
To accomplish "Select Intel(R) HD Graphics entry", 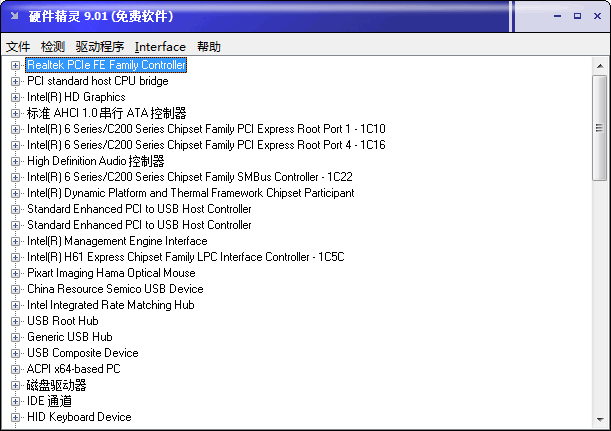I will pos(76,97).
